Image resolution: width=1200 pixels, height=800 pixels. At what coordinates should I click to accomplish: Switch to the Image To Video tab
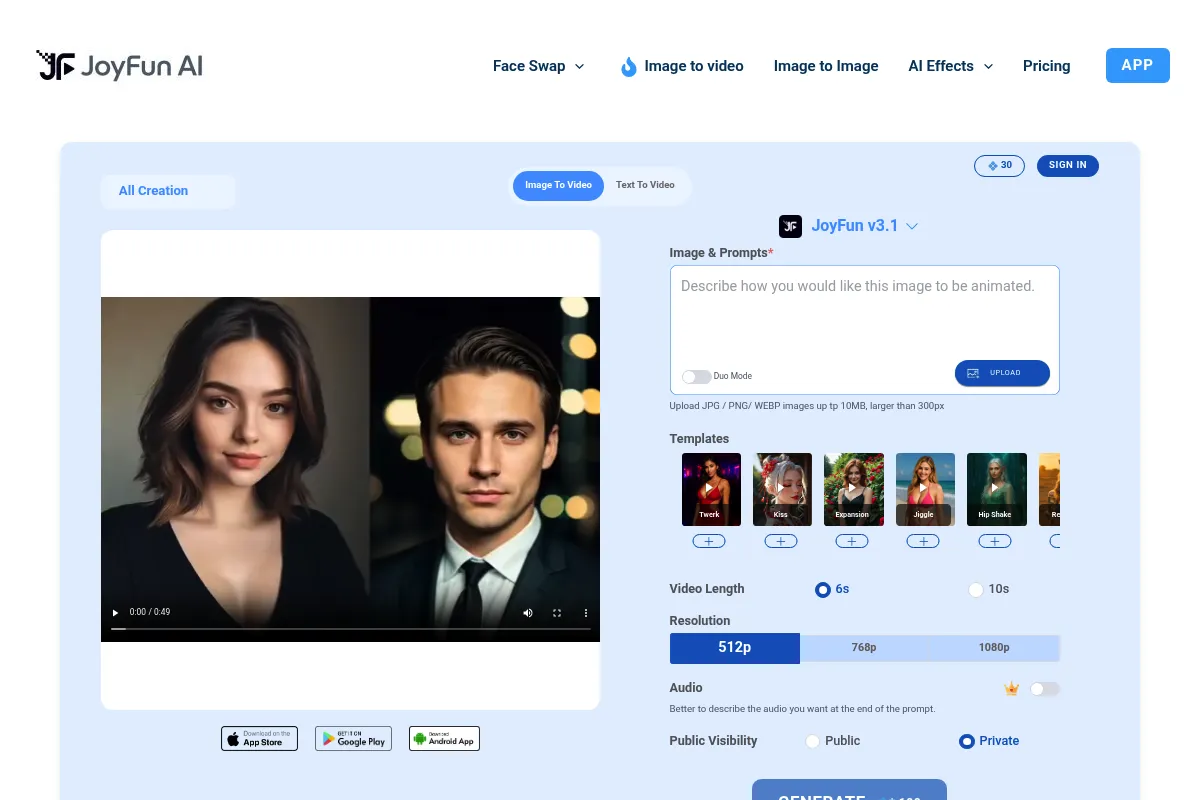coord(558,185)
